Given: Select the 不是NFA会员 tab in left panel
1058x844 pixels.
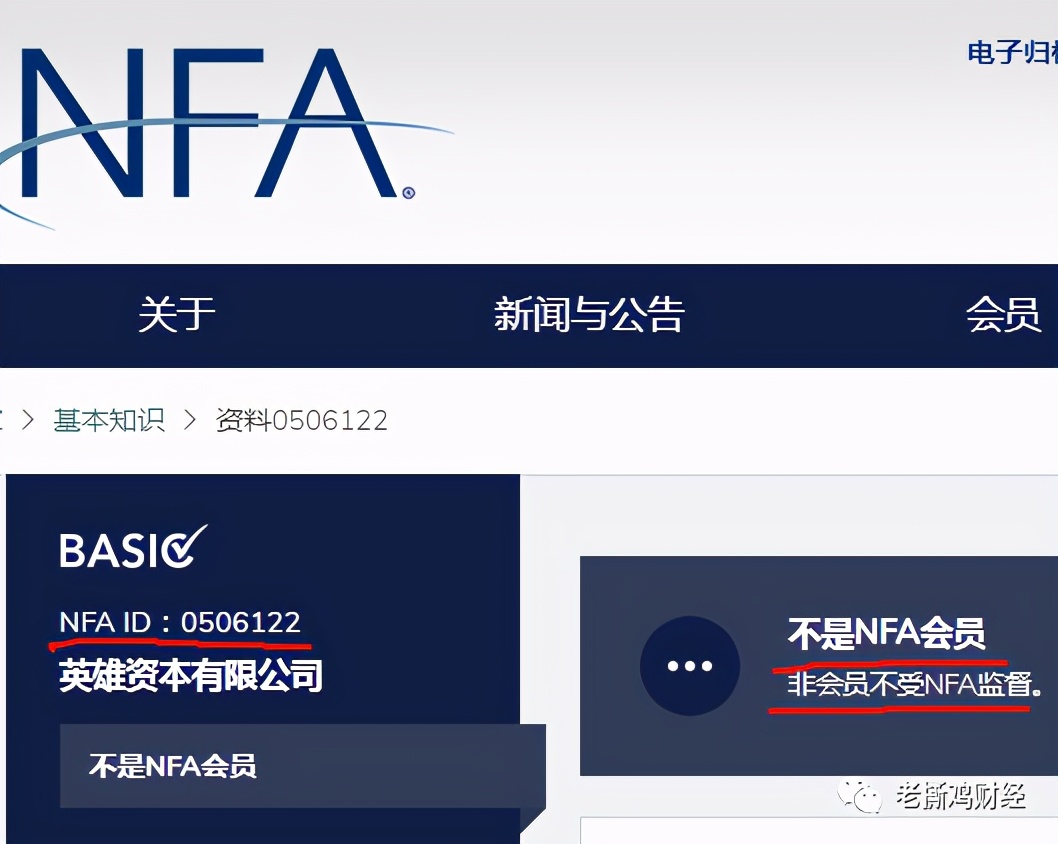Looking at the screenshot, I should 302,766.
